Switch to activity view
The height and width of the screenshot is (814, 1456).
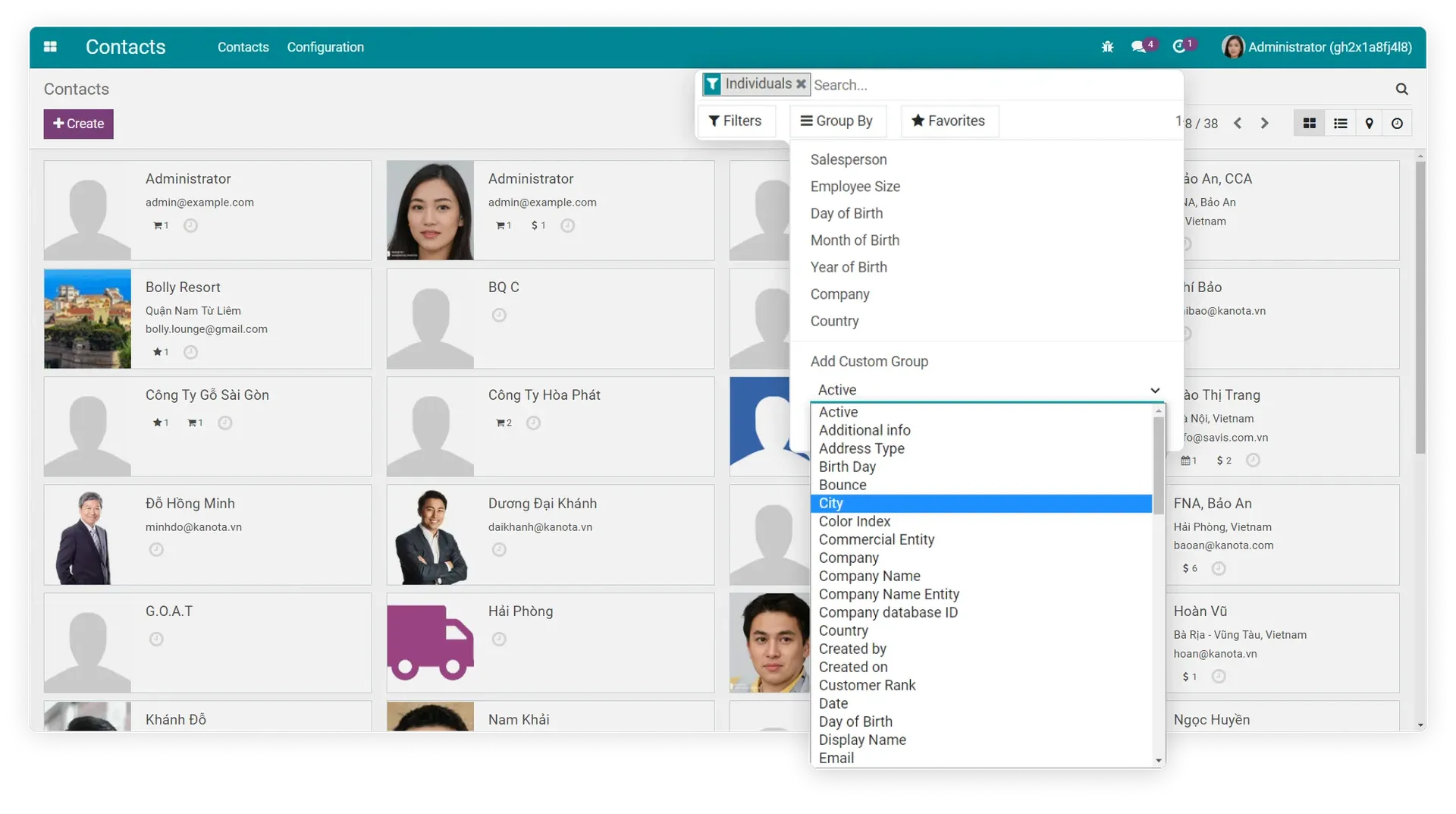[1397, 123]
